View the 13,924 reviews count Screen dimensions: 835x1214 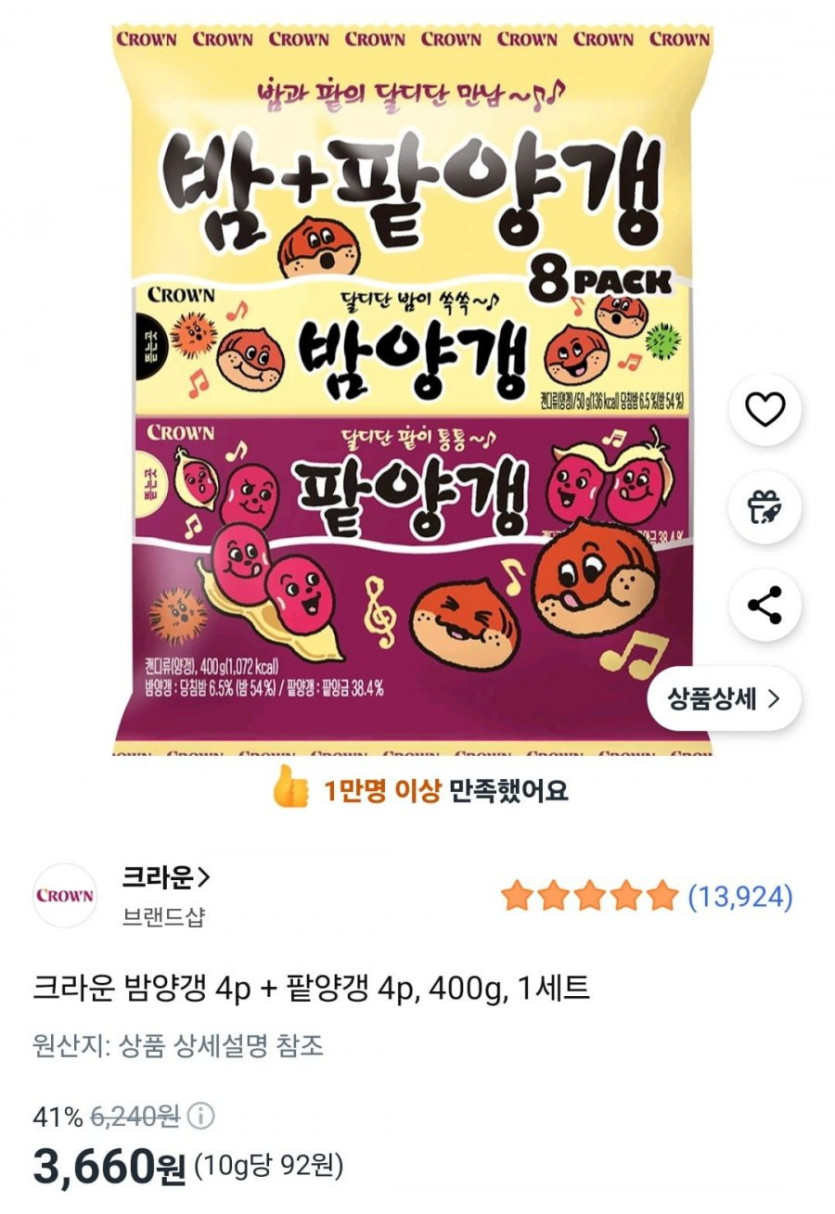(740, 897)
